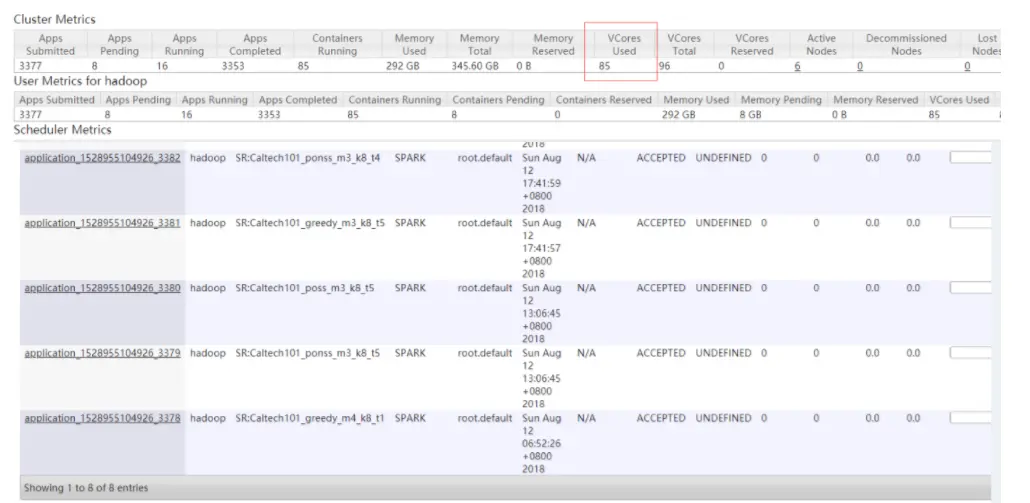This screenshot has height=503, width=1030.
Task: Select User Metrics Apps Running value 16
Action: click(187, 115)
